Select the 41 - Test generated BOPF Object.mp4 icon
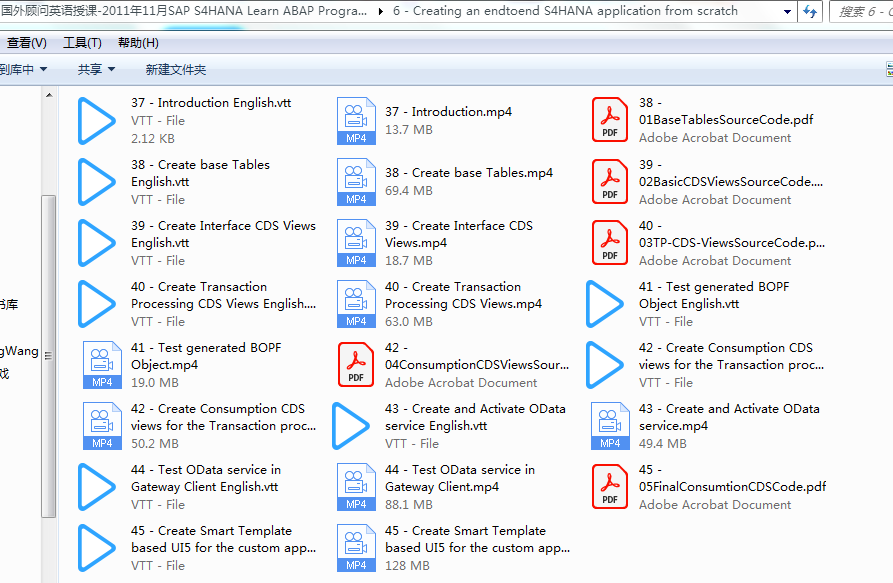This screenshot has width=893, height=583. point(102,364)
